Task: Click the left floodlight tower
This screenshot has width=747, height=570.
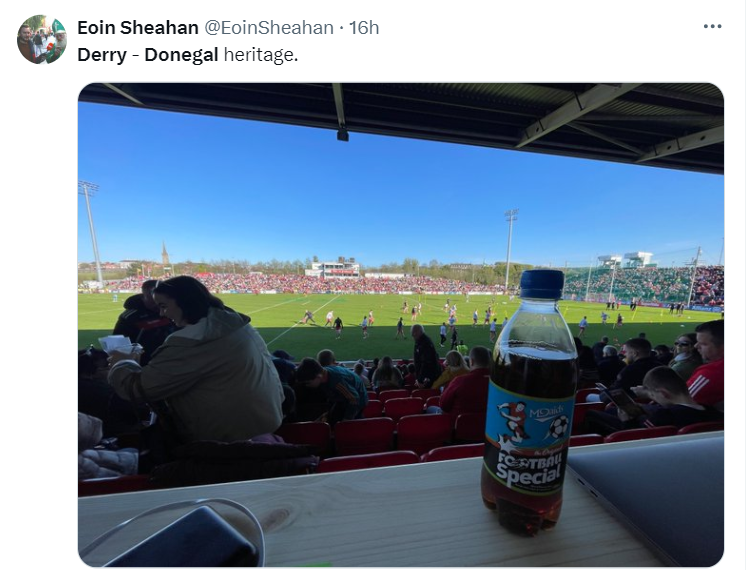Action: point(91,234)
